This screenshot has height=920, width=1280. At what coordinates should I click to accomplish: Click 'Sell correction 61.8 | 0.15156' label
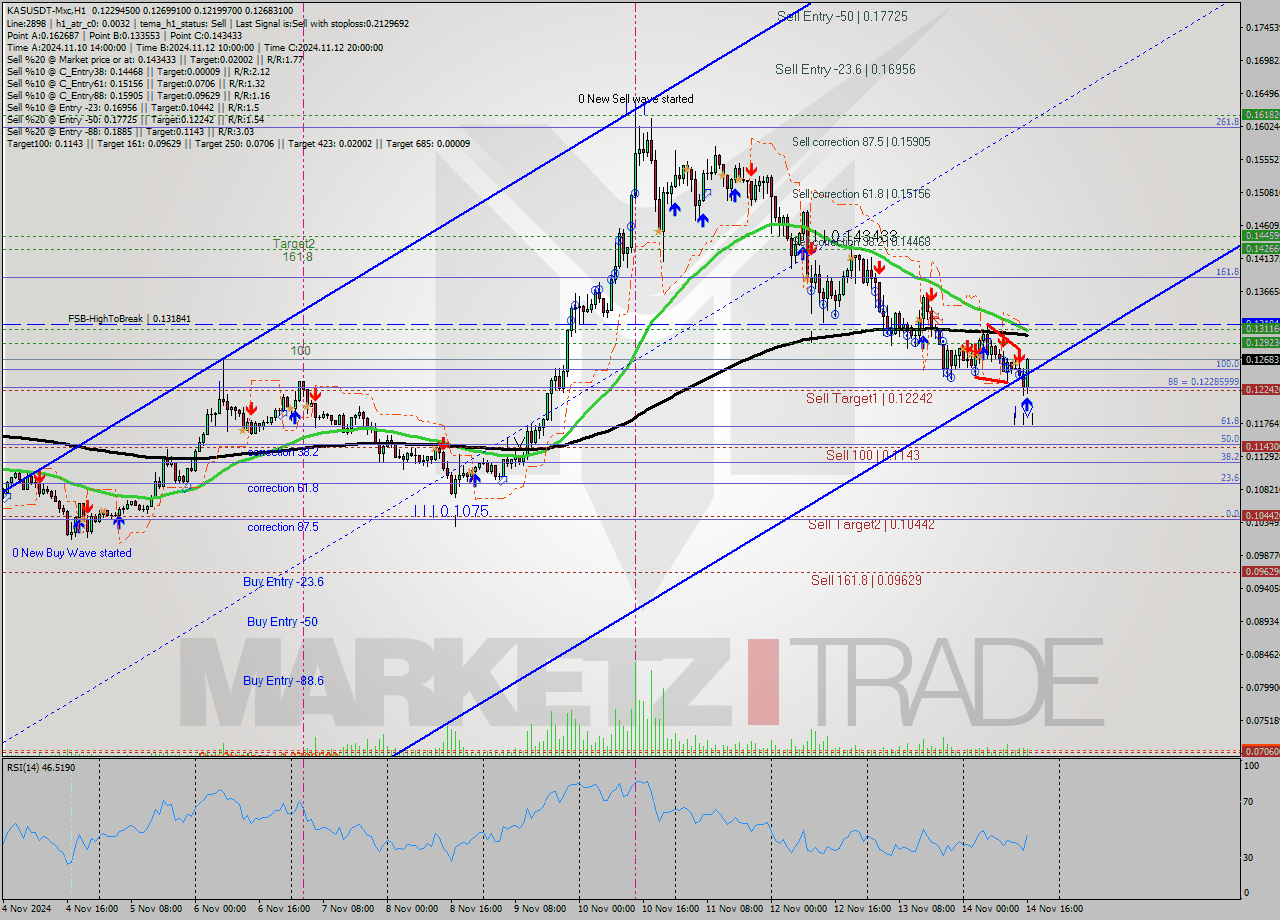tap(861, 194)
